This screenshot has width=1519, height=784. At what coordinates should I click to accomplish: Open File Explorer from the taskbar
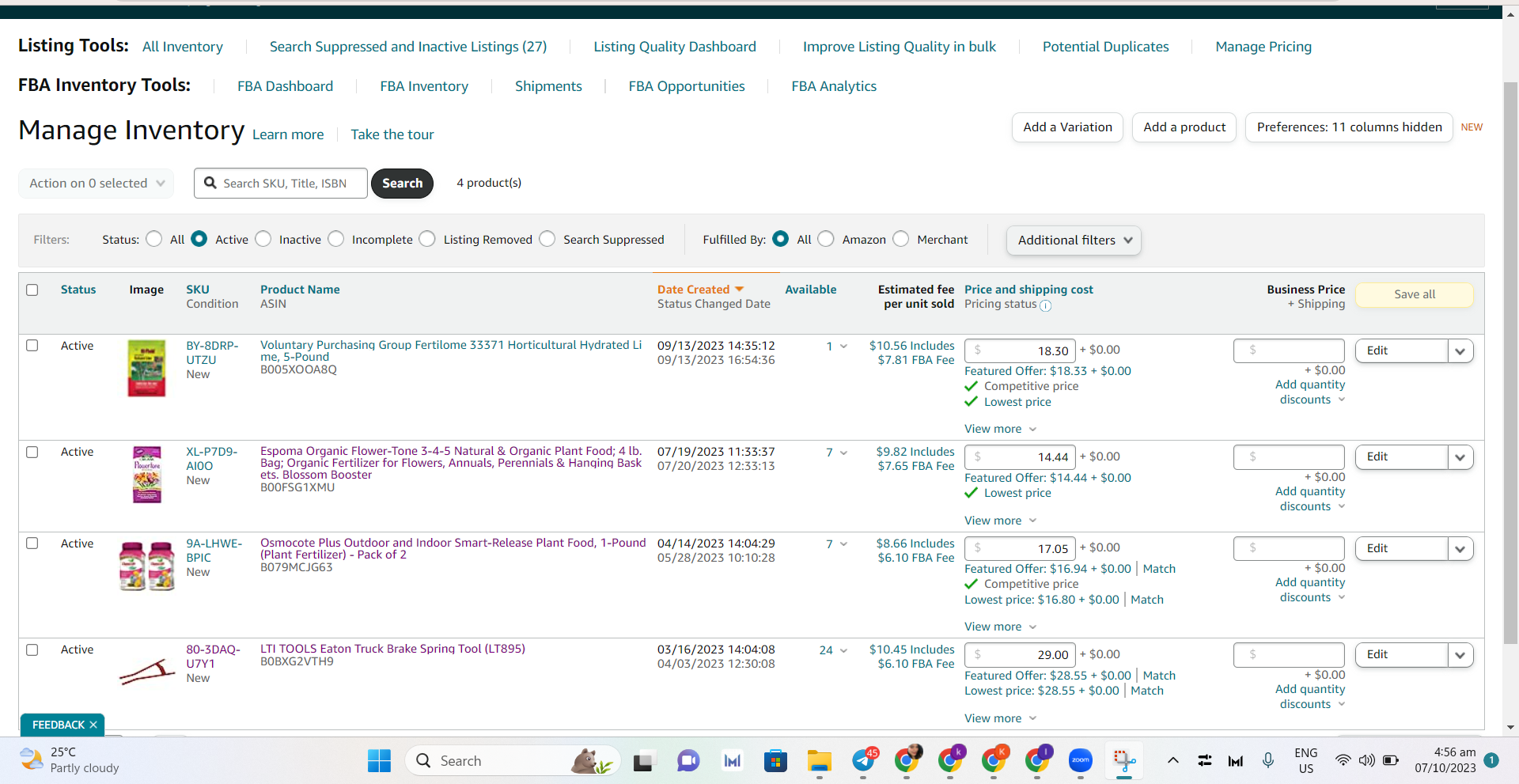click(x=819, y=761)
